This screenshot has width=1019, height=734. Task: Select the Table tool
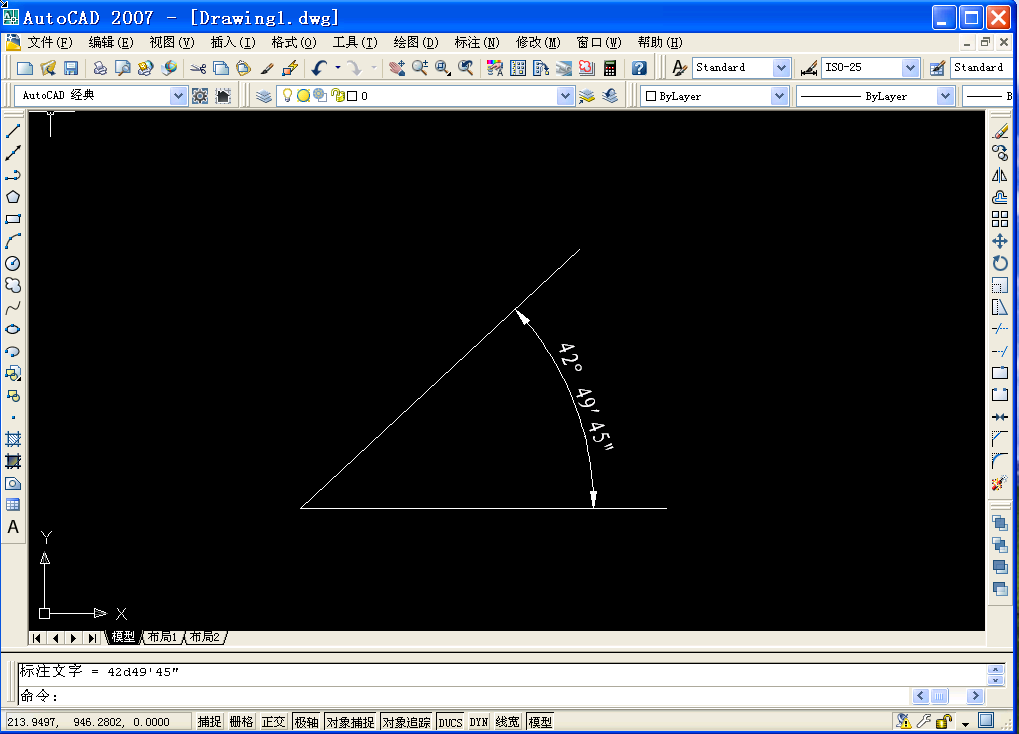[x=13, y=505]
